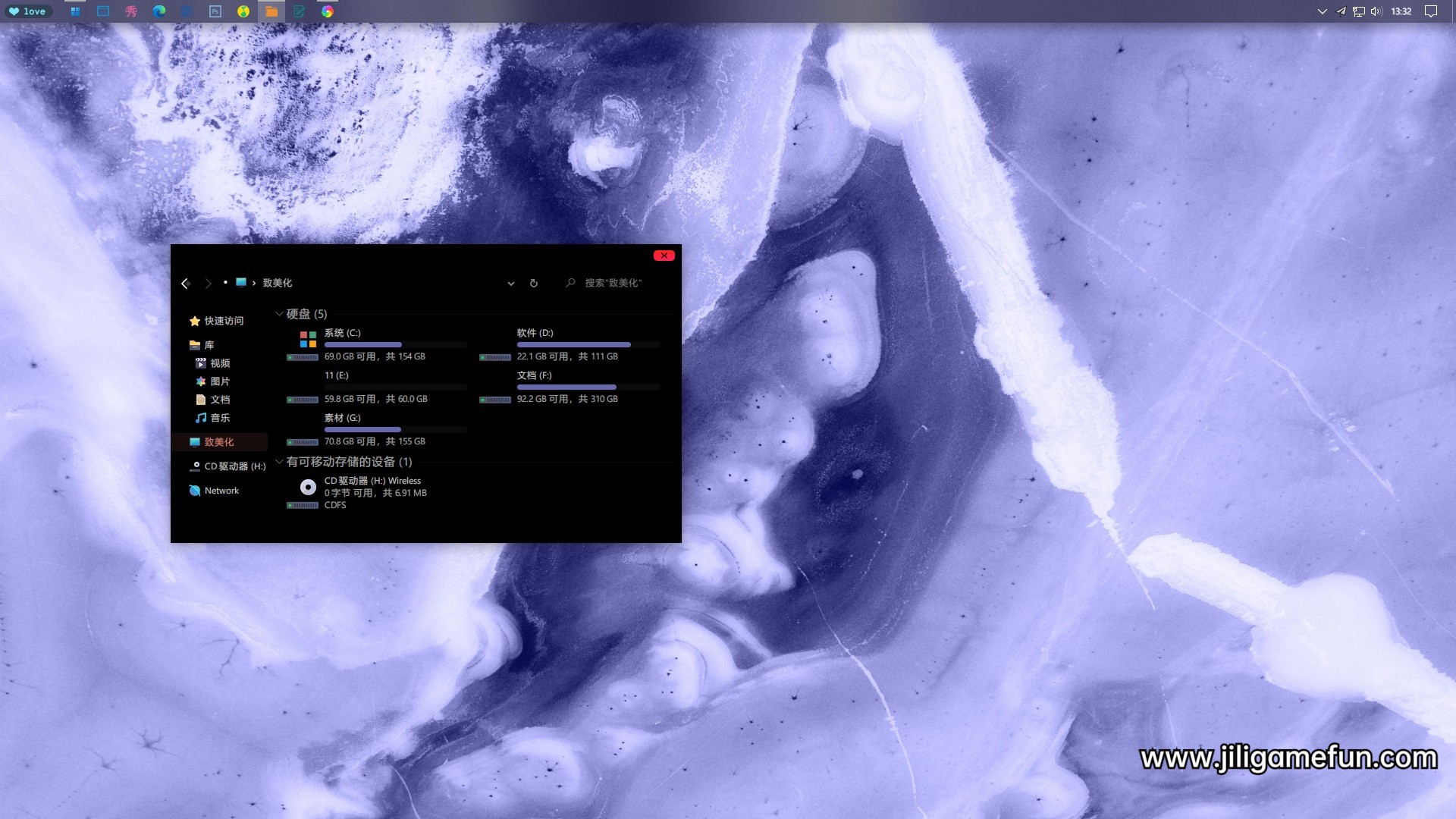Viewport: 1456px width, 819px height.
Task: Open the green notepad editor icon
Action: [300, 11]
